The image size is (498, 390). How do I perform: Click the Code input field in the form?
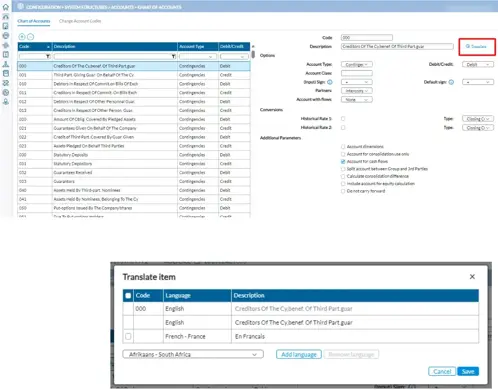(367, 38)
